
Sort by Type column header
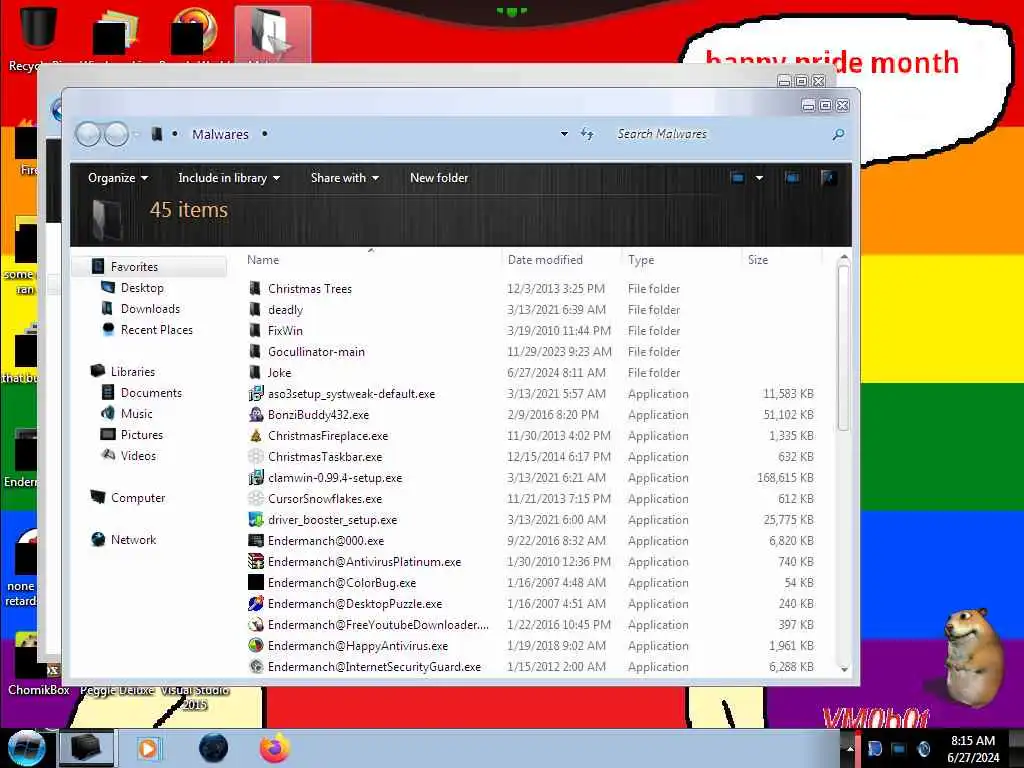coord(641,260)
